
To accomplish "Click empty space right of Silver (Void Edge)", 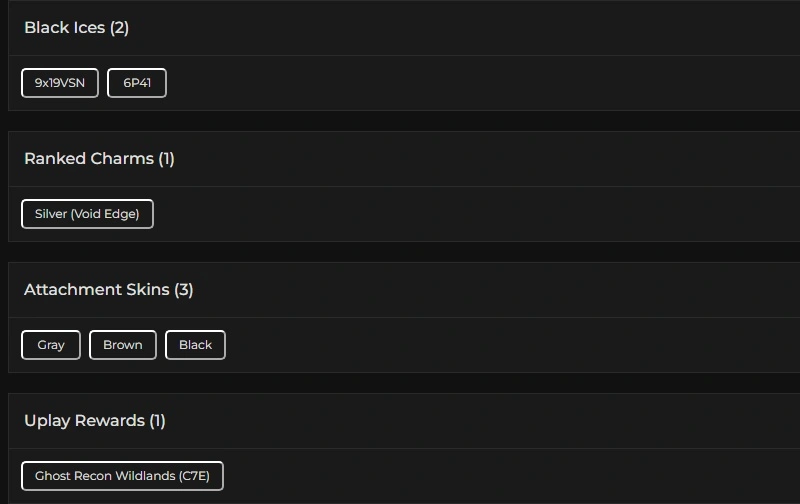I will [450, 214].
